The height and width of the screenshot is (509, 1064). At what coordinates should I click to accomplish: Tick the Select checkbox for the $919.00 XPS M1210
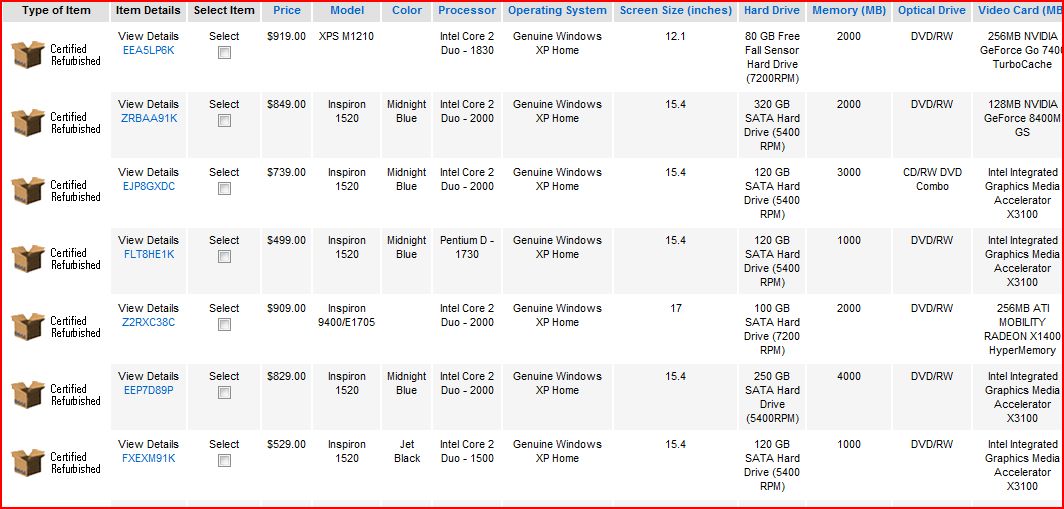[224, 52]
